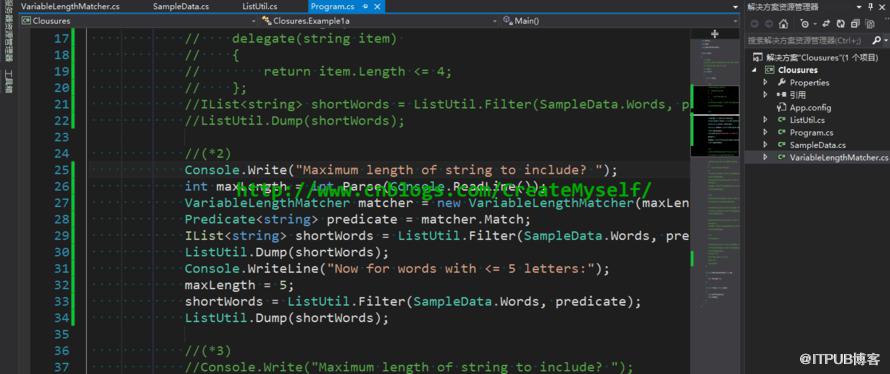The width and height of the screenshot is (890, 374).
Task: Refresh the Solution Explorer
Action: point(840,24)
